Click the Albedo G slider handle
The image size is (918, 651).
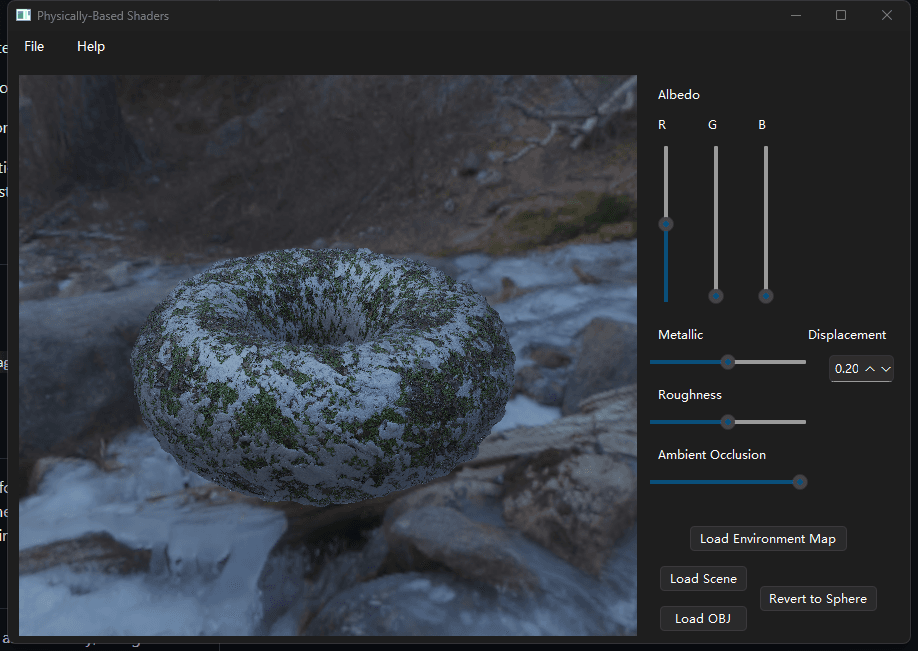click(715, 296)
